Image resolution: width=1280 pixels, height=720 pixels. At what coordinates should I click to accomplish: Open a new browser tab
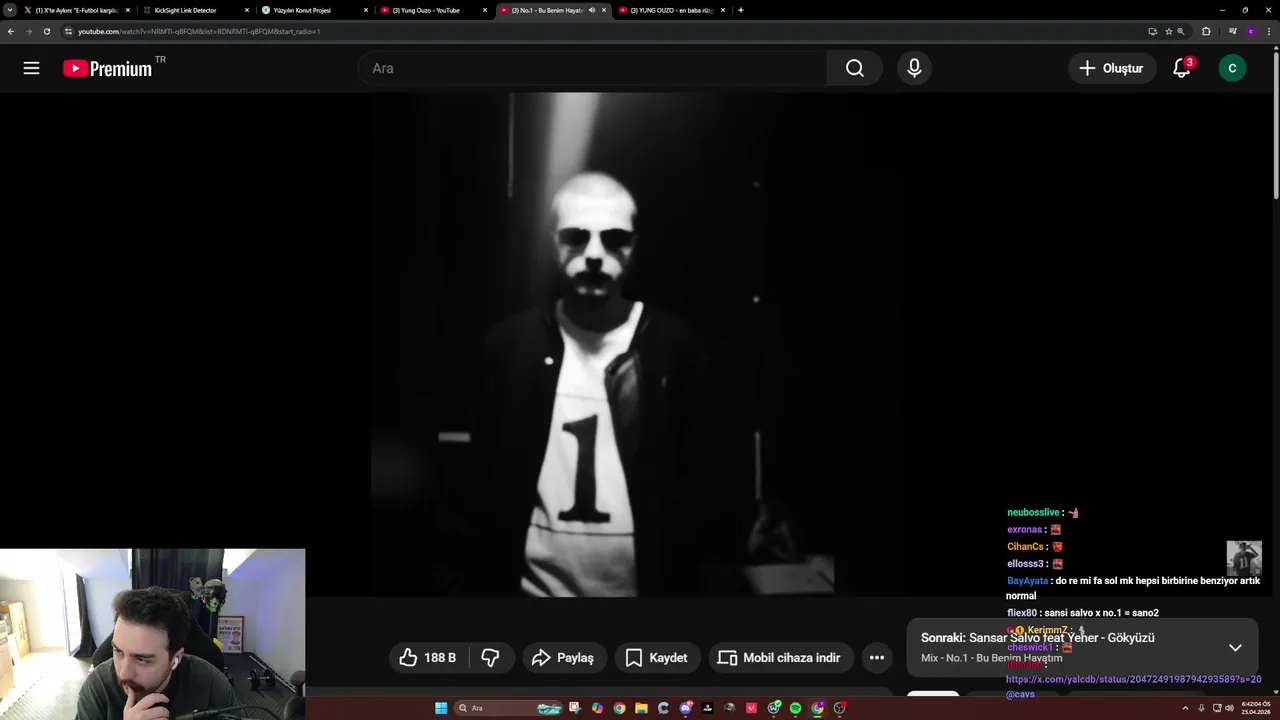click(741, 10)
